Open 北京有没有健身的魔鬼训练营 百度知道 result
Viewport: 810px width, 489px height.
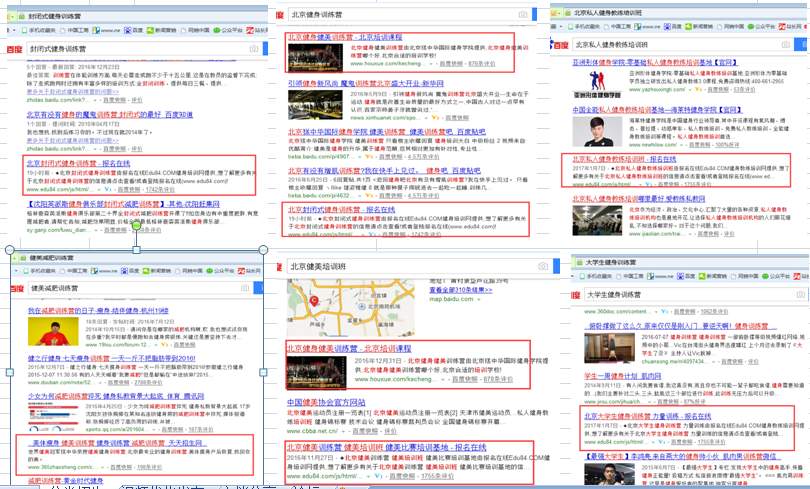pyautogui.click(x=110, y=115)
